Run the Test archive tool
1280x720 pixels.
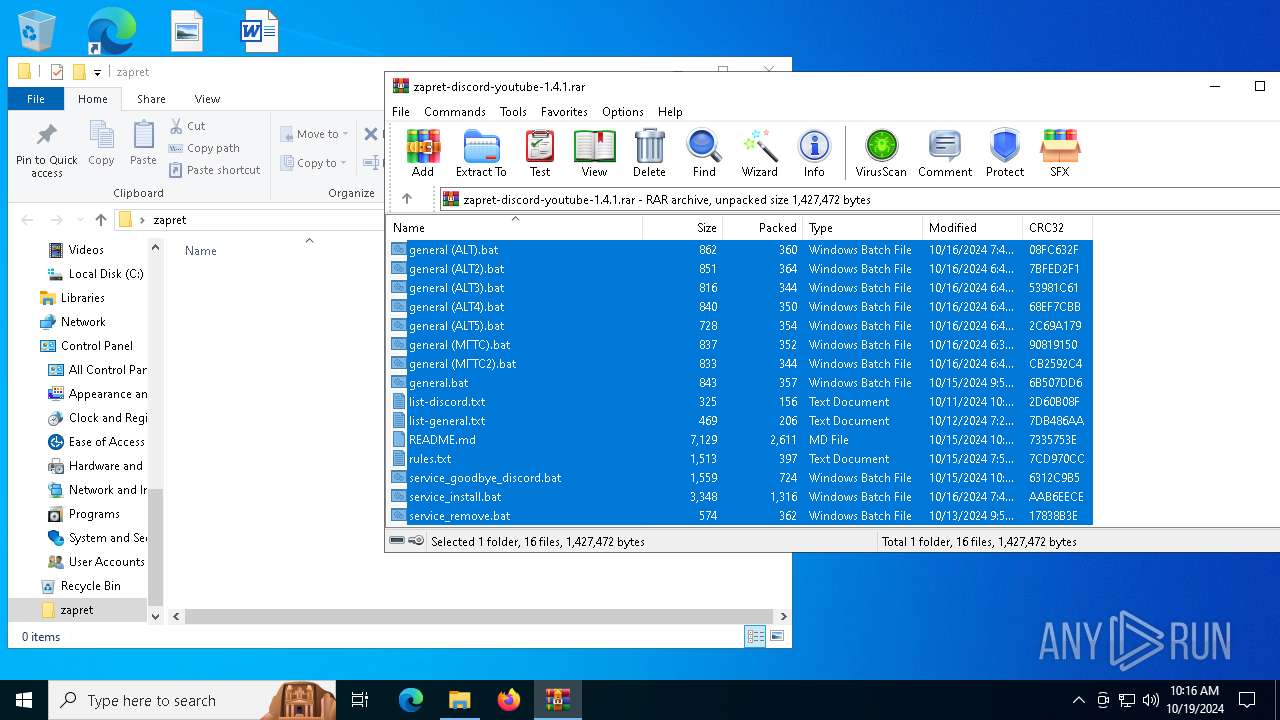540,153
